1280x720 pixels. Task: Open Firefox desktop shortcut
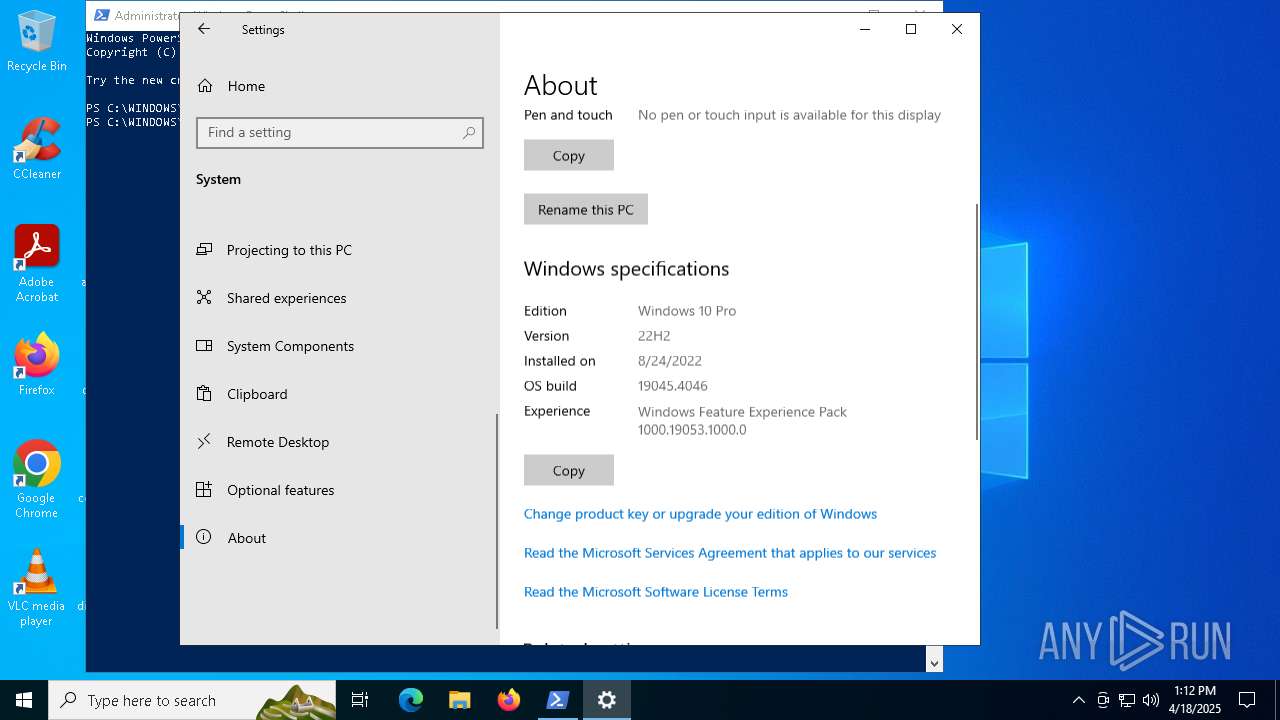37,365
